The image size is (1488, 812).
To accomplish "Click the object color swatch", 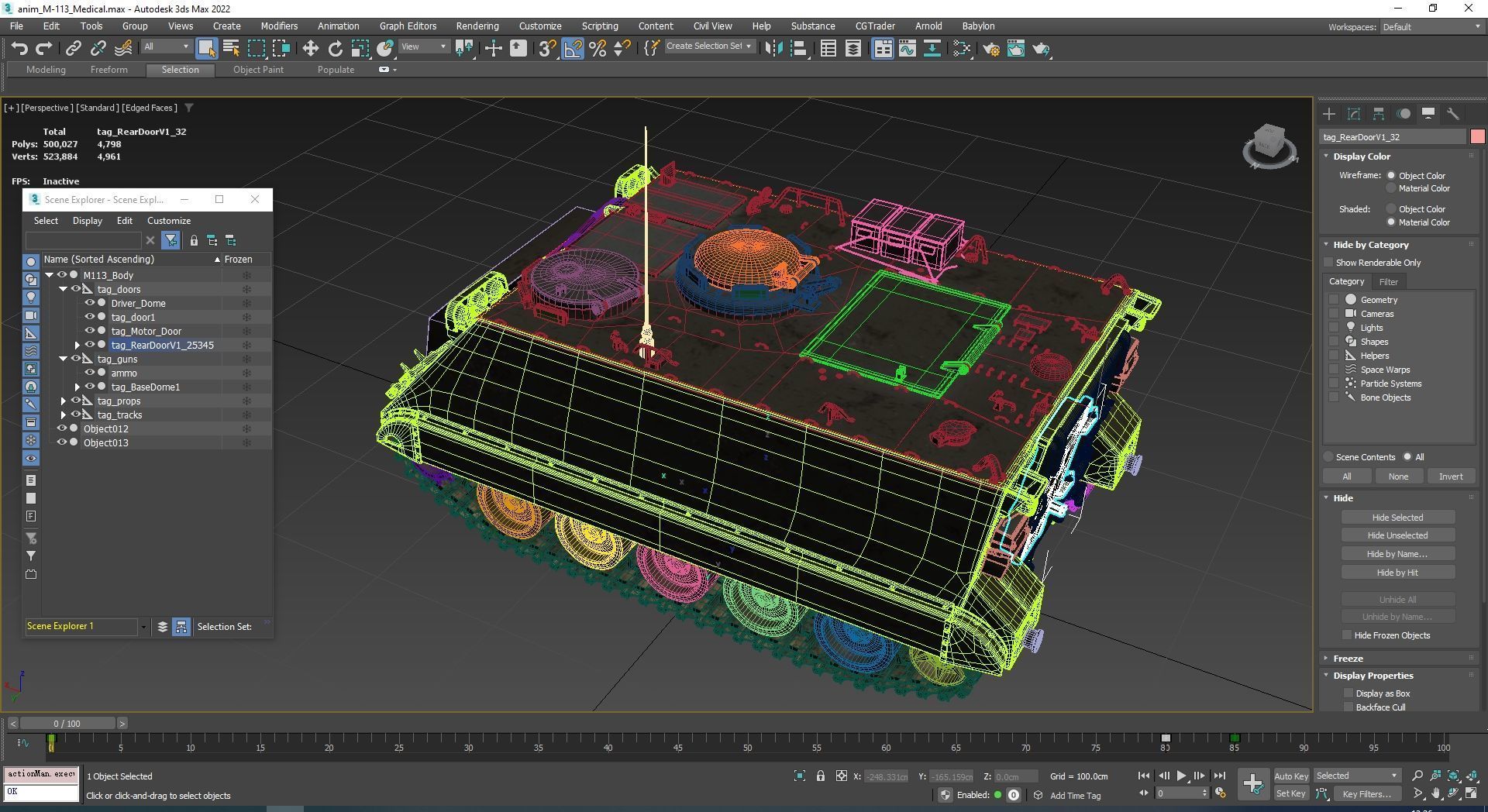I will [x=1477, y=137].
